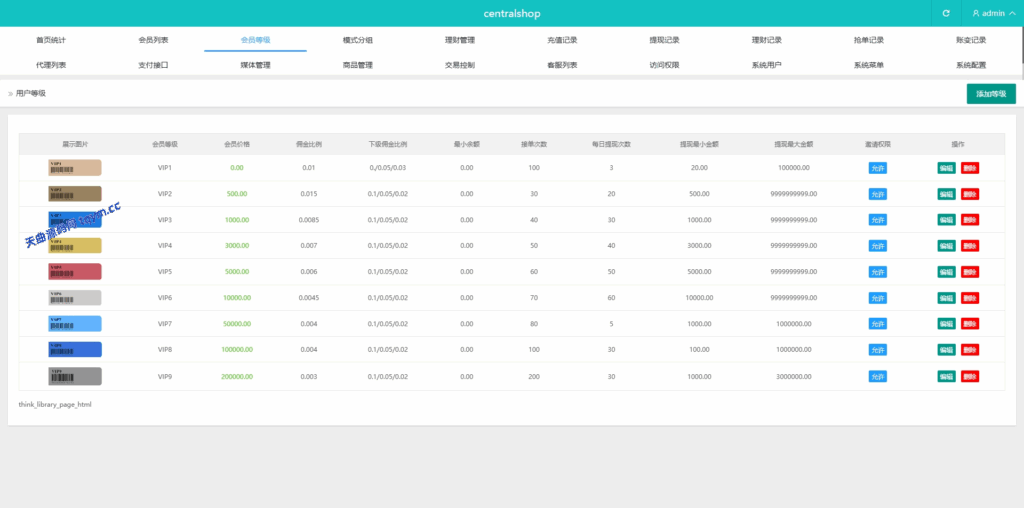Toggle the 允许 invite badge for VIP4
The image size is (1024, 508).
(877, 246)
